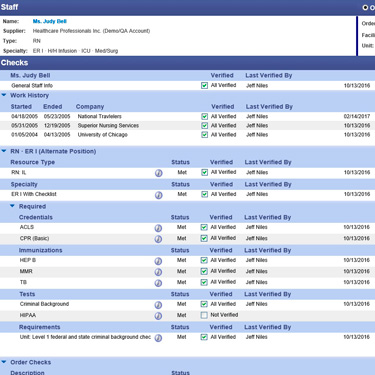The width and height of the screenshot is (375, 375).
Task: Toggle Unit Level 1 requirement verified checkbox
Action: point(204,337)
